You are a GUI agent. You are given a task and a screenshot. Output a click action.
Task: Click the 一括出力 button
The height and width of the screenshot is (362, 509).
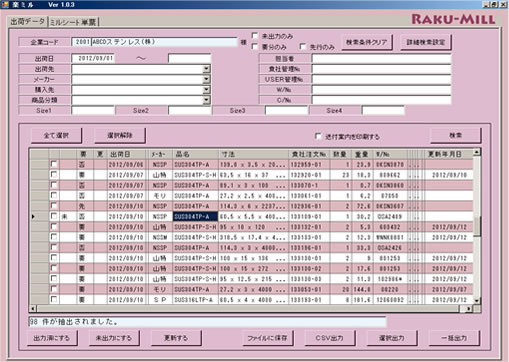coord(454,338)
